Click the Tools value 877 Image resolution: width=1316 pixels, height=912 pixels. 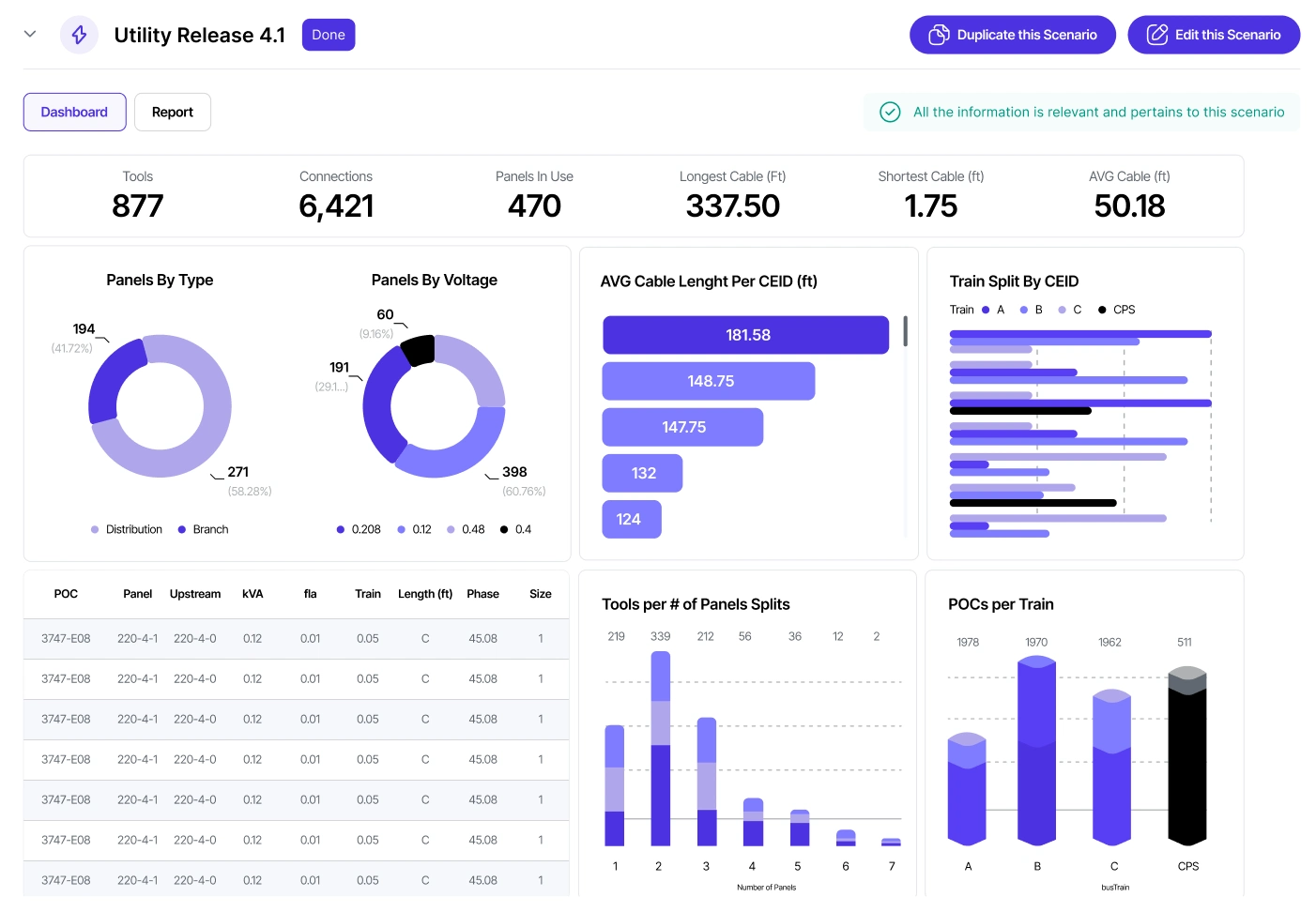point(138,205)
